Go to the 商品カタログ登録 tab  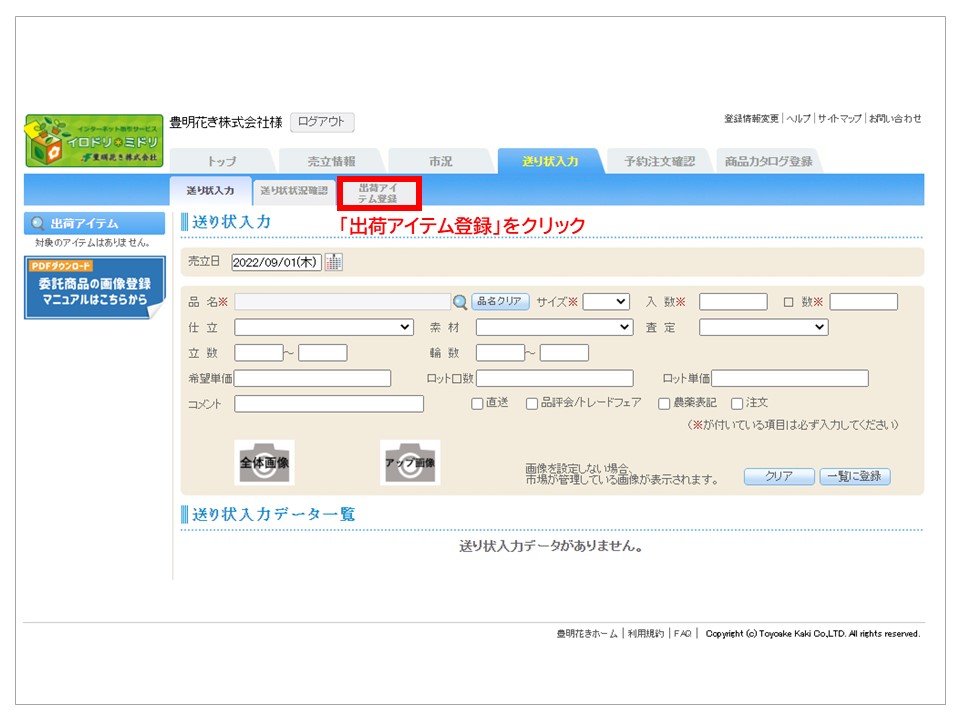click(x=768, y=161)
